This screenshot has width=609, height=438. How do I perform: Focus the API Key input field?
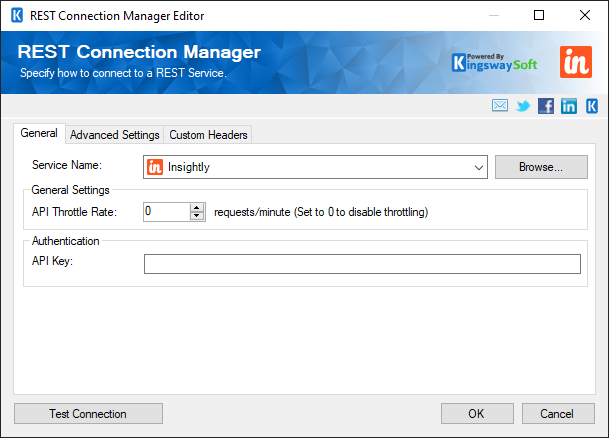(362, 264)
